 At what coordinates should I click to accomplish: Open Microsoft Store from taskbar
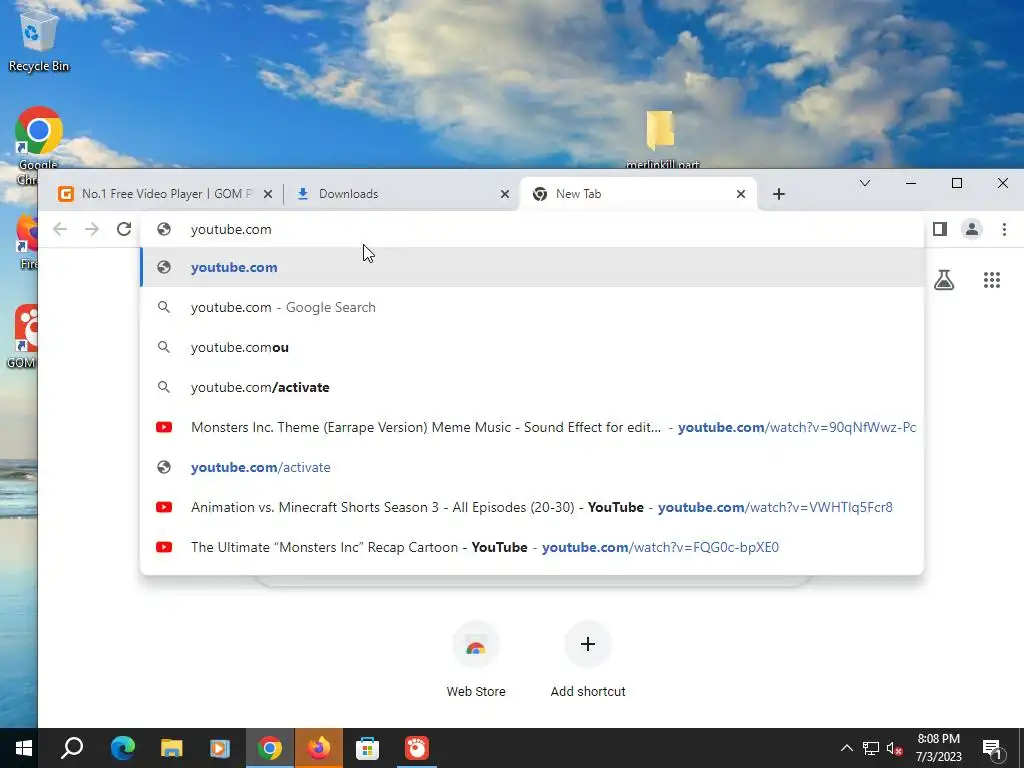click(367, 748)
